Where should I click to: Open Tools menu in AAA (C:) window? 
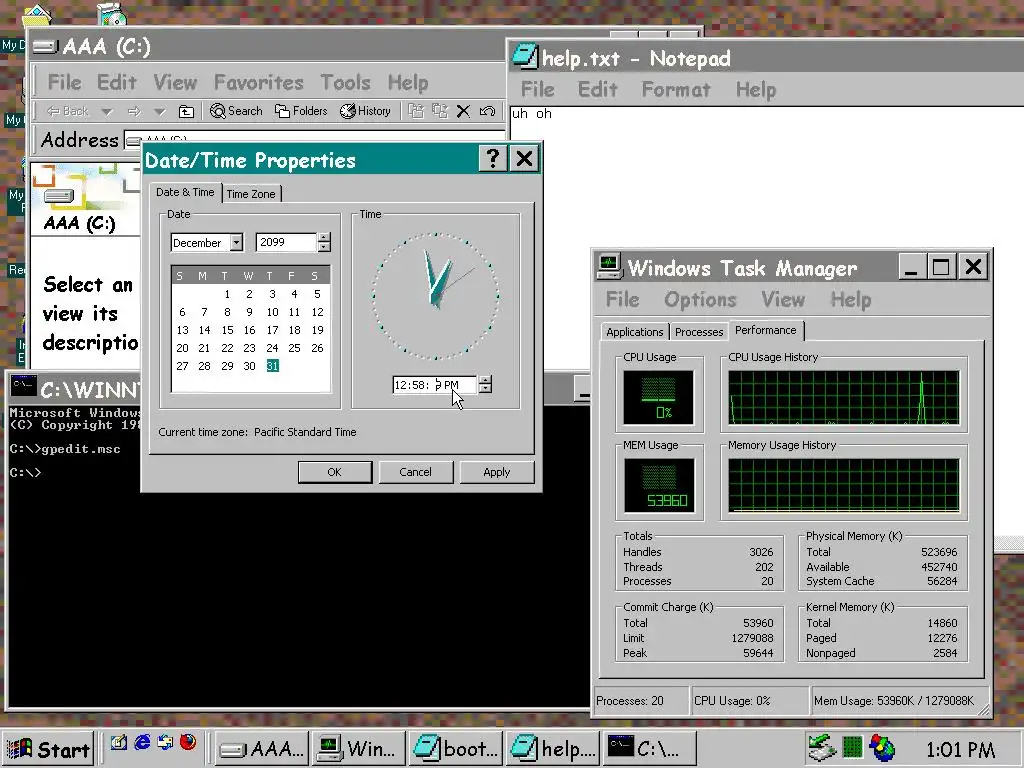tap(345, 82)
